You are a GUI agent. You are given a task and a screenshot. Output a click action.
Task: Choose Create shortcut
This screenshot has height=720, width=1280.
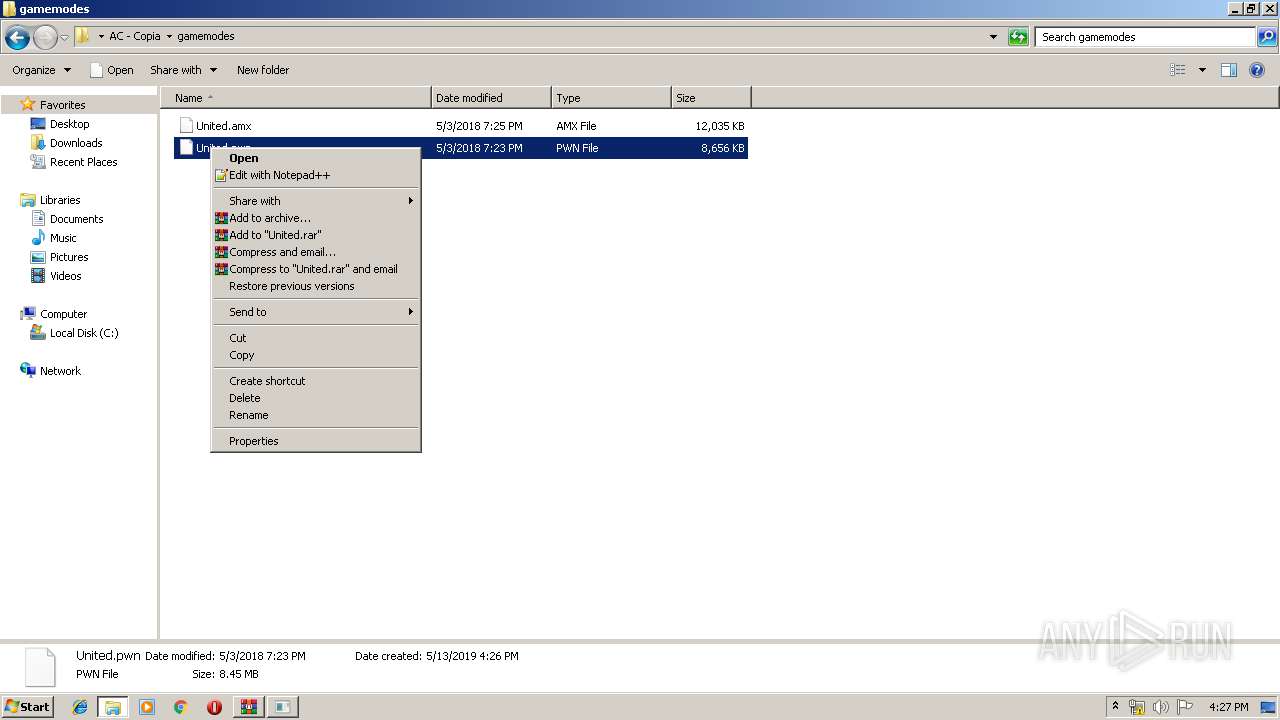coord(316,381)
